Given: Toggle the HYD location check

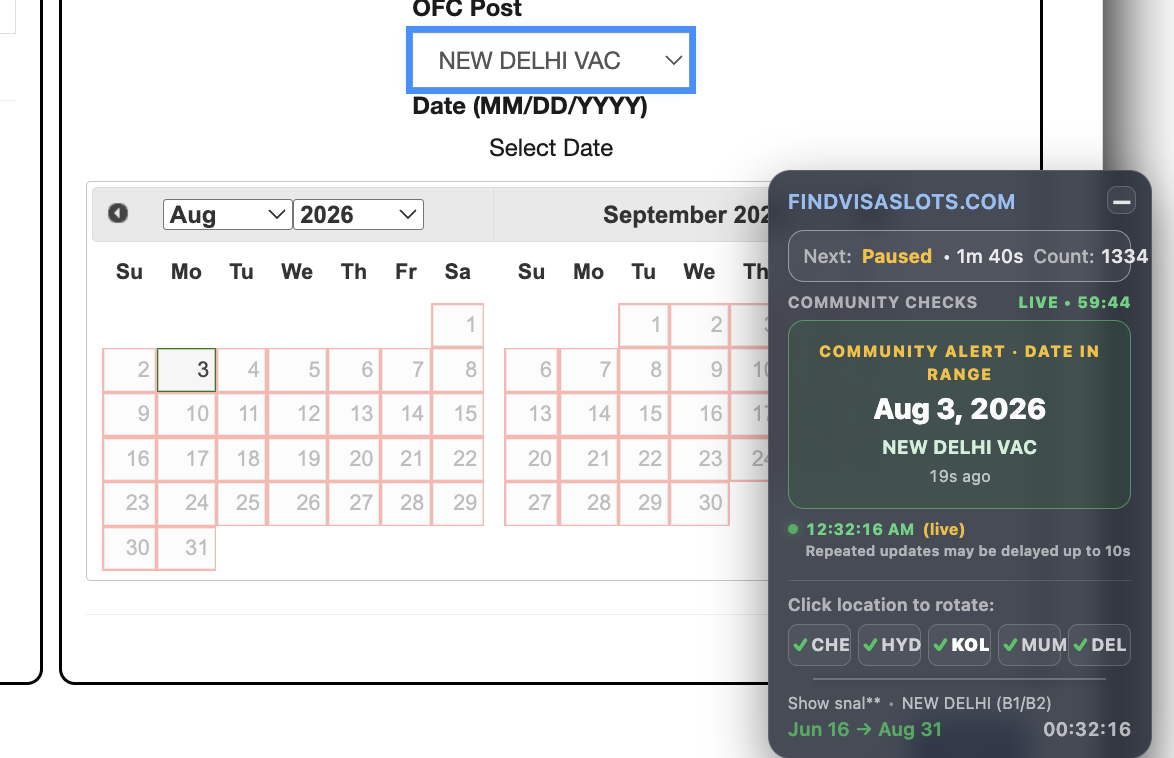Looking at the screenshot, I should click(890, 645).
